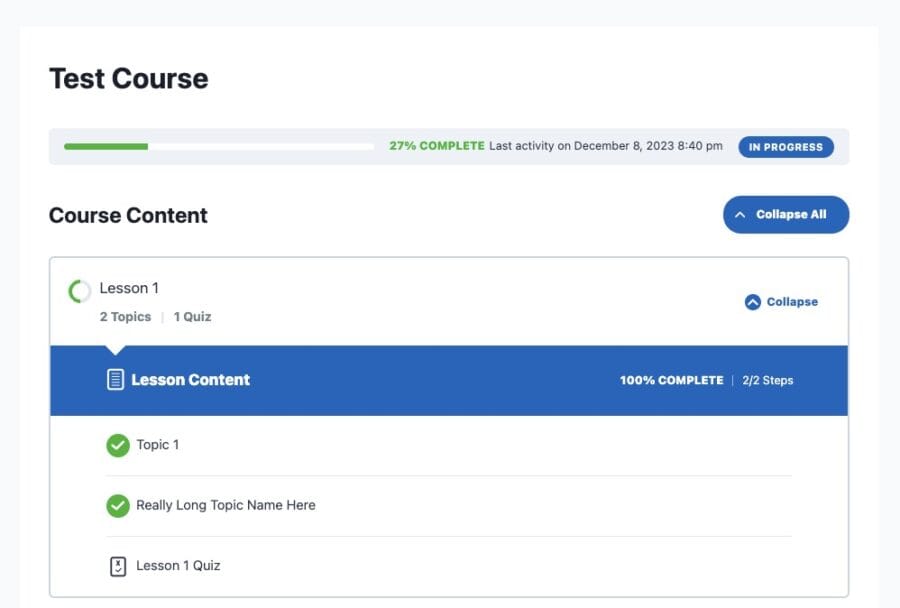
Task: Collapse all course content sections
Action: point(786,214)
